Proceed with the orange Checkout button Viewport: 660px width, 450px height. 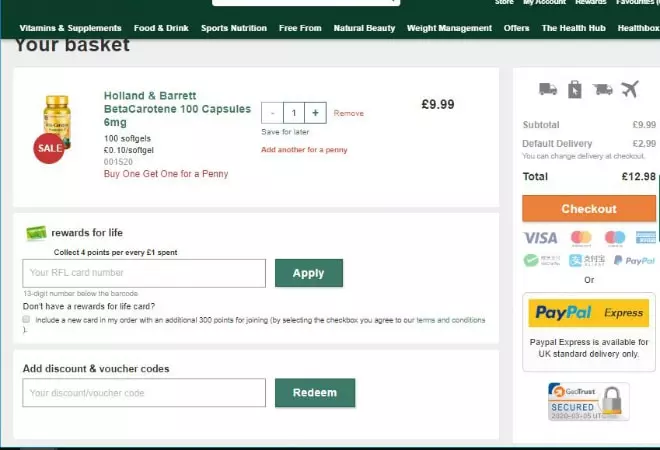click(x=589, y=209)
